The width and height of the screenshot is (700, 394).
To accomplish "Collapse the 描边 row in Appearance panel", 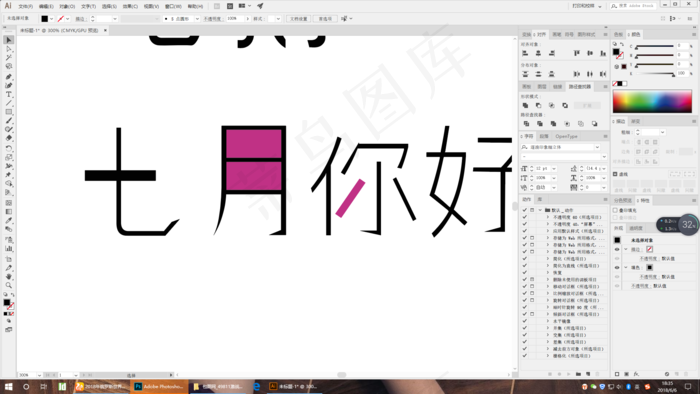I will [x=626, y=249].
